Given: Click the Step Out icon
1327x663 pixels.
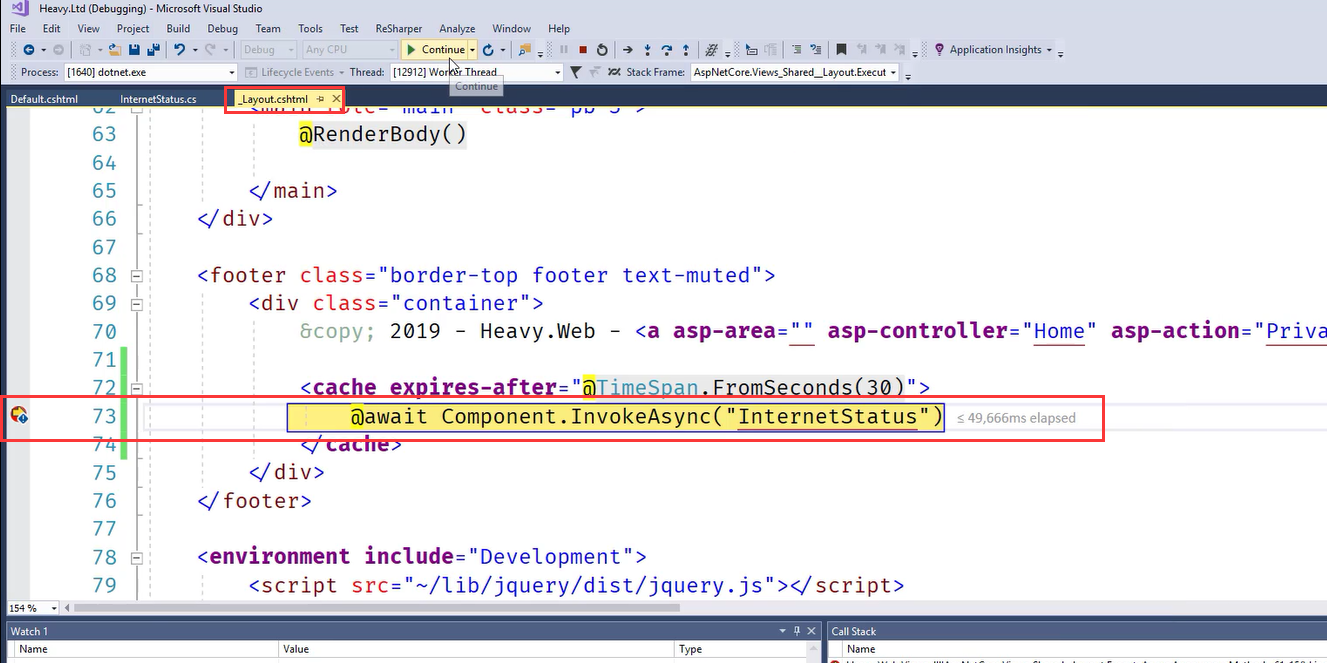Looking at the screenshot, I should coord(685,50).
